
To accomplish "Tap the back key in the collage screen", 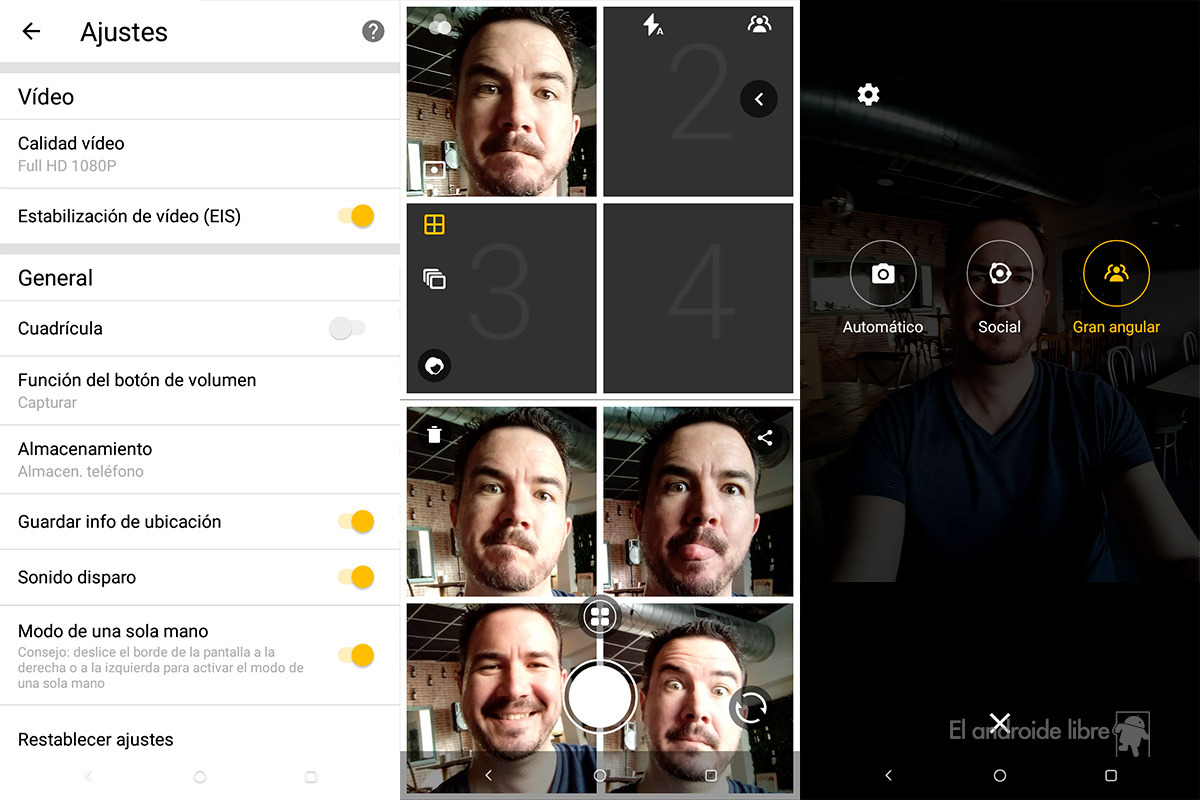I will pos(488,775).
